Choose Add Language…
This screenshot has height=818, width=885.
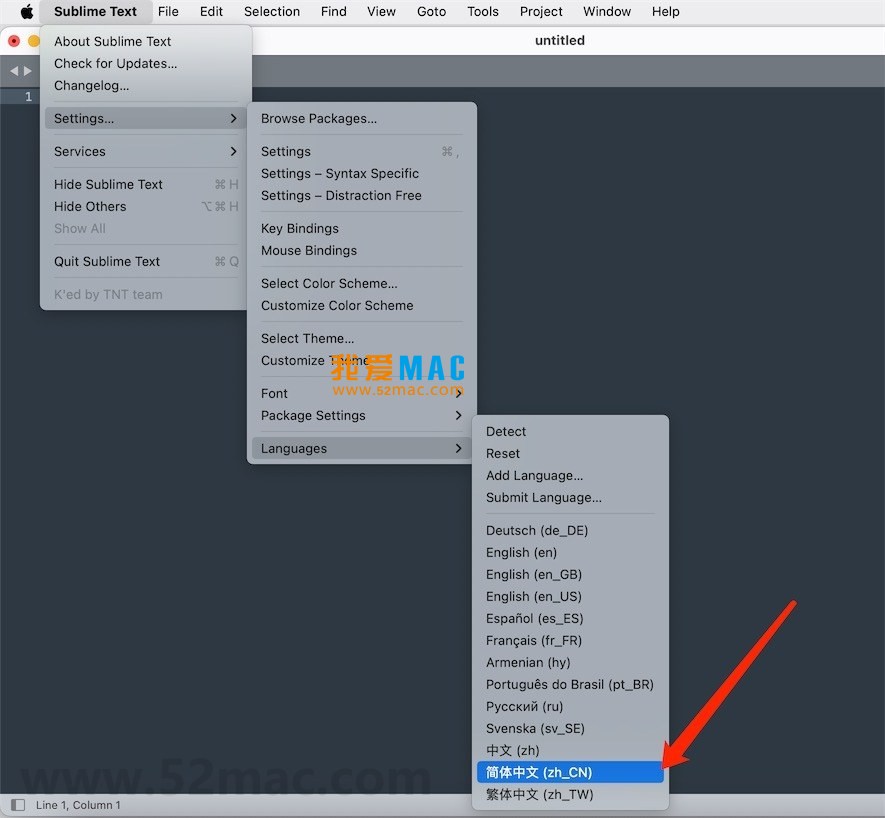(570, 475)
